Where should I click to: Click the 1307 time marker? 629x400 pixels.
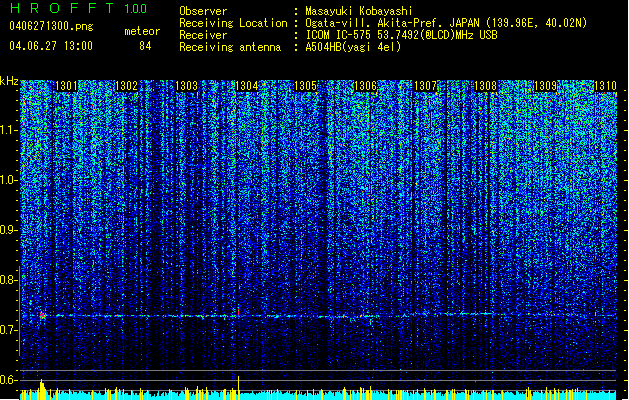[x=425, y=86]
